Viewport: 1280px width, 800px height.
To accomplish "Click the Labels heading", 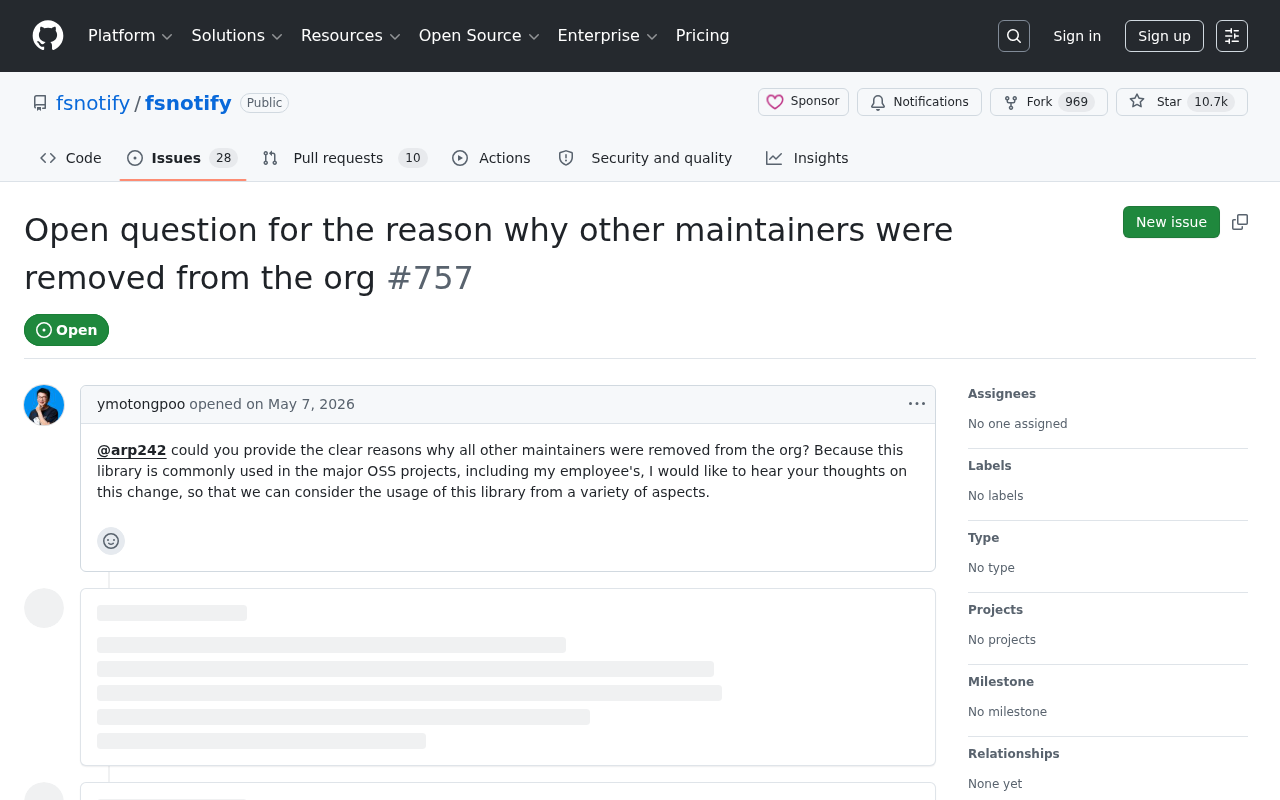I will click(990, 466).
